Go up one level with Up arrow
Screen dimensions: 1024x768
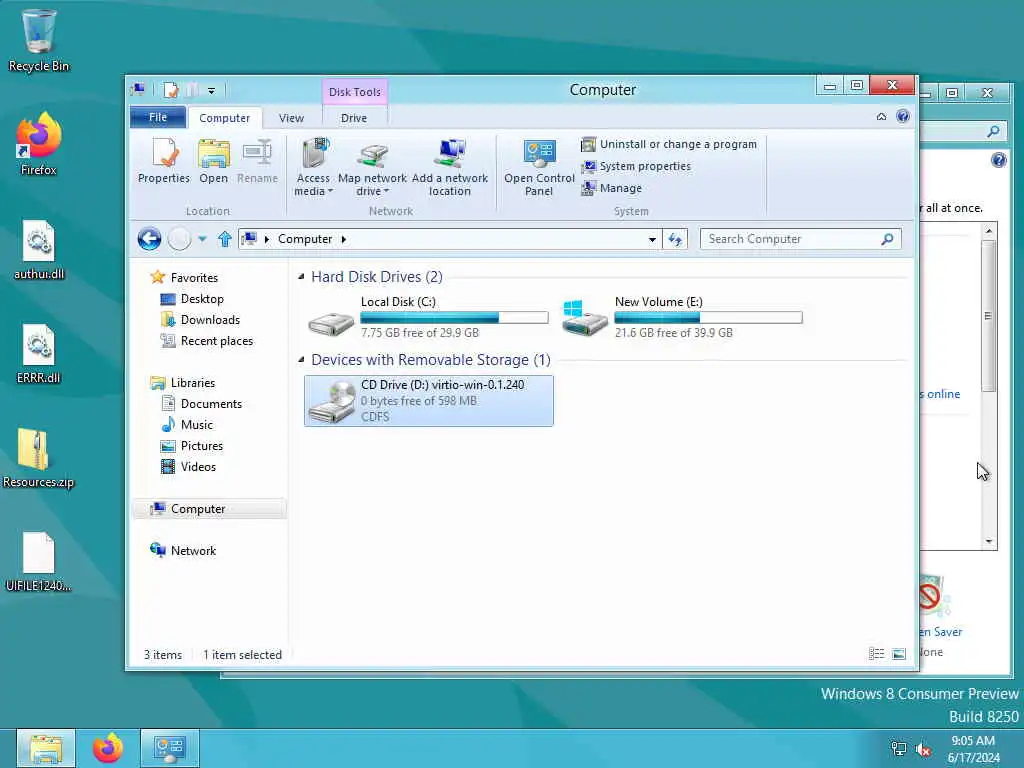coord(225,239)
